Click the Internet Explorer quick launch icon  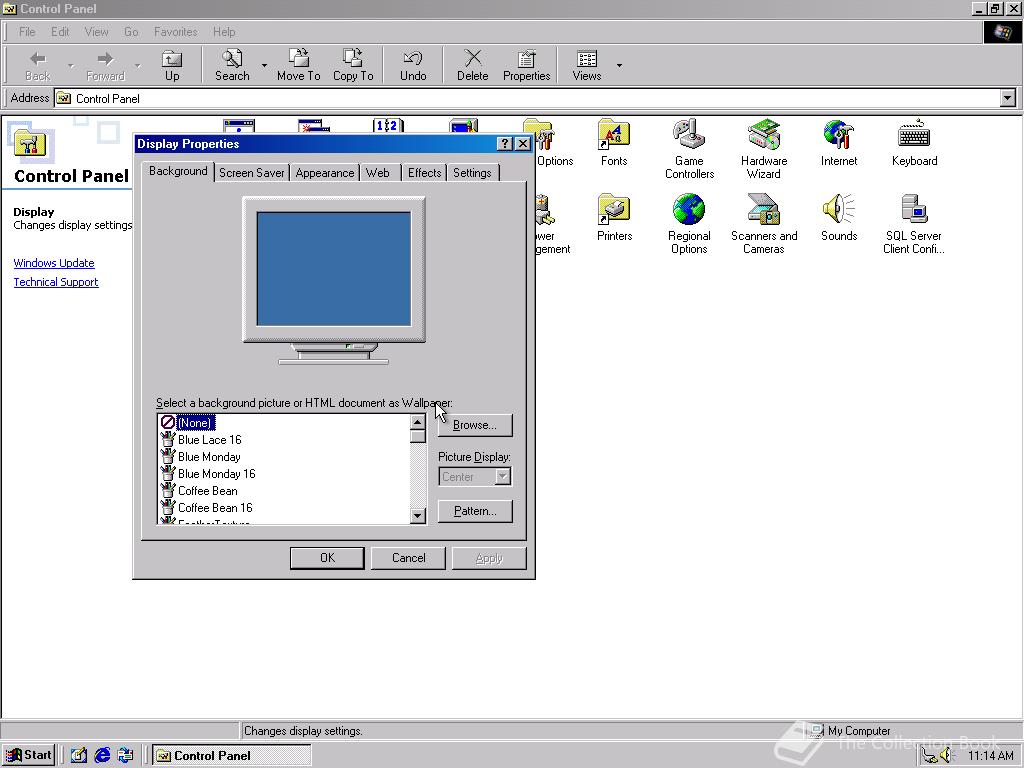102,755
